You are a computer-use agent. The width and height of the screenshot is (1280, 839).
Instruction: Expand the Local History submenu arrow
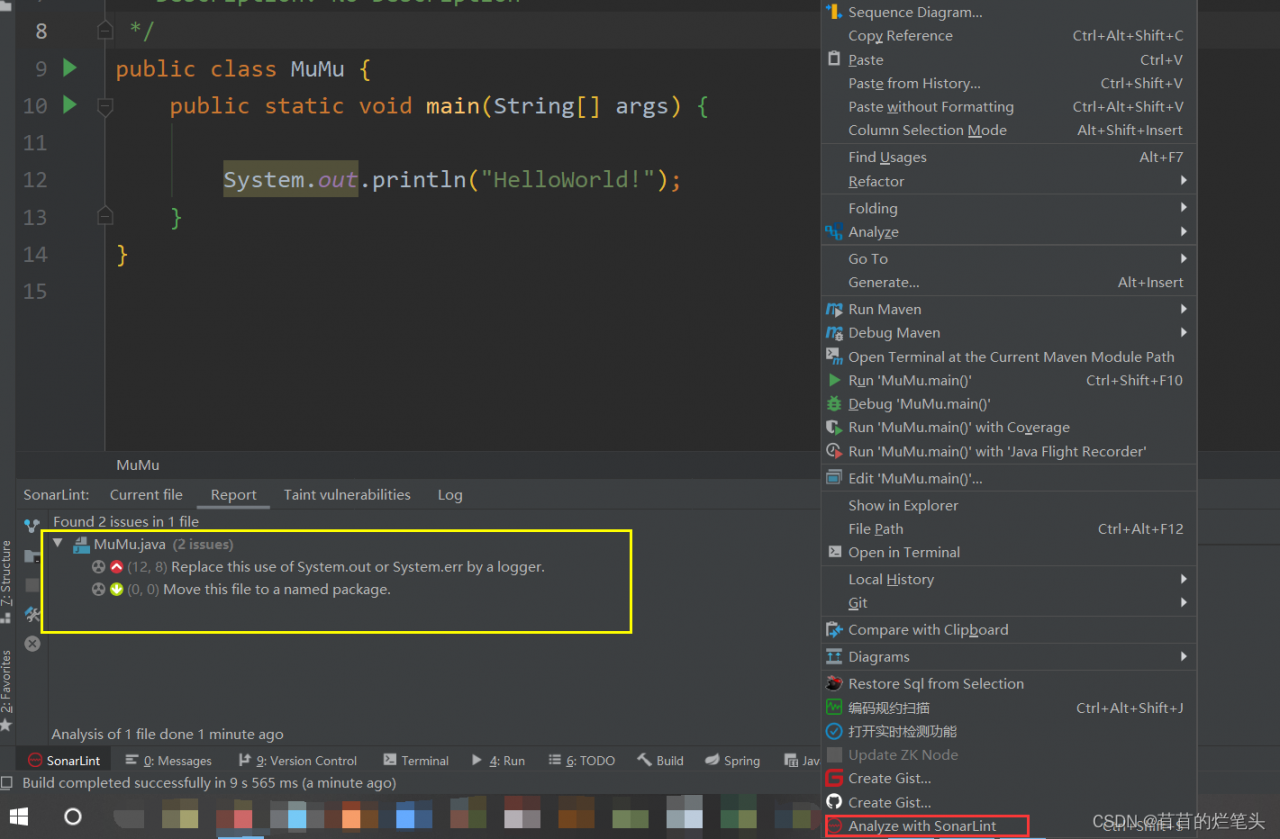[1184, 579]
